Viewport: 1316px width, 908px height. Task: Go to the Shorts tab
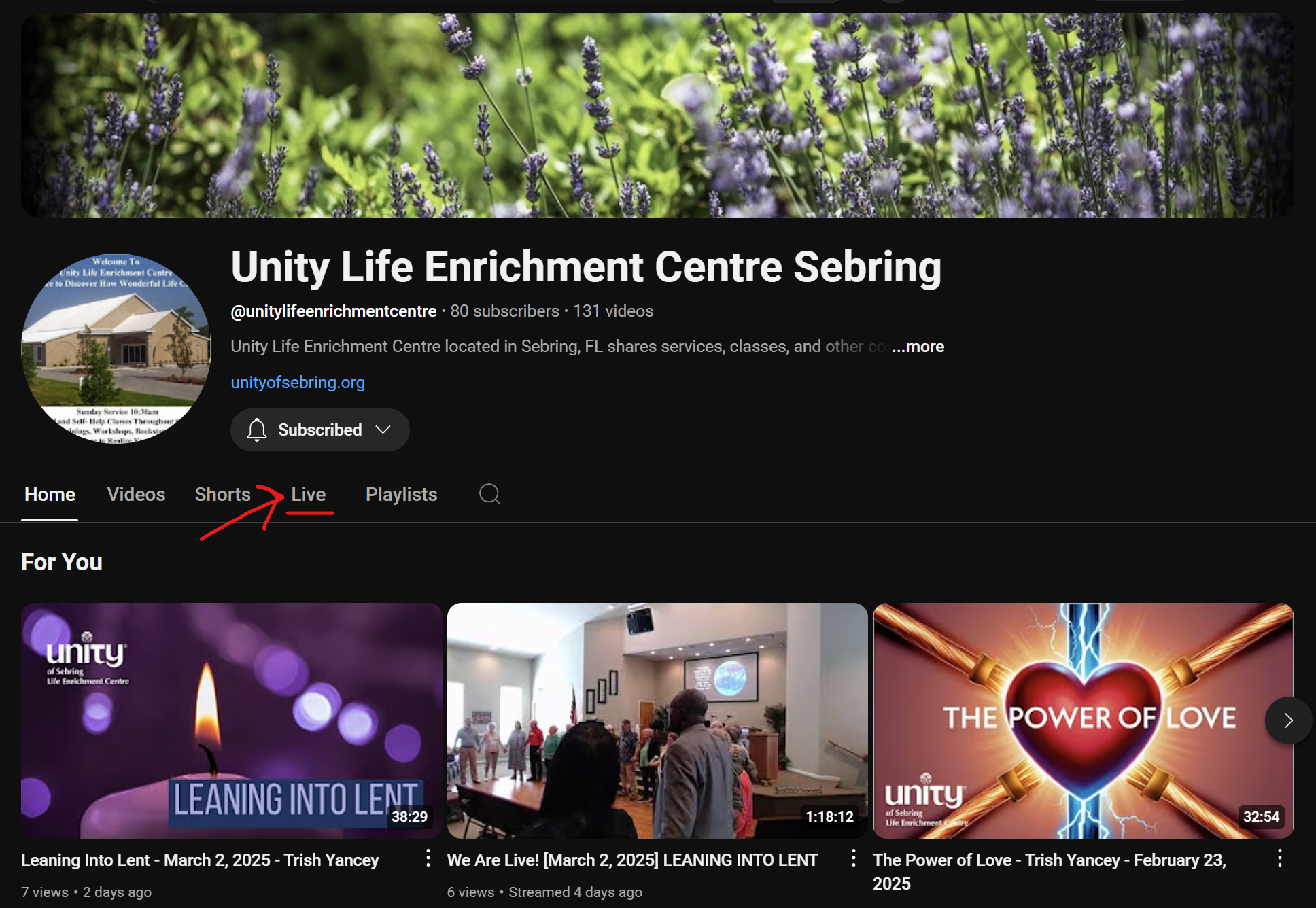point(222,494)
